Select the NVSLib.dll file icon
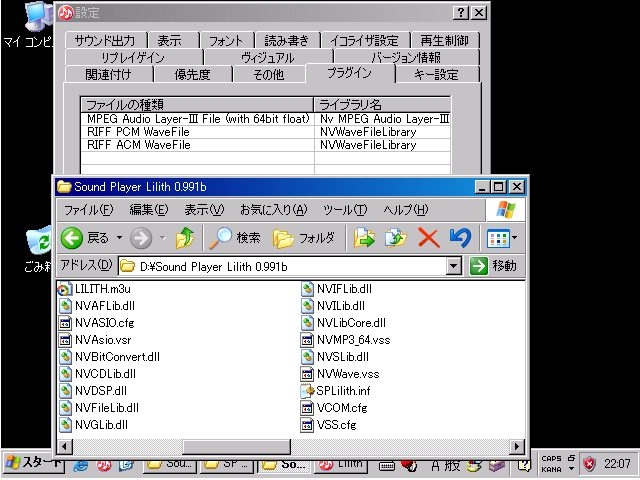This screenshot has width=640, height=480. pyautogui.click(x=307, y=357)
